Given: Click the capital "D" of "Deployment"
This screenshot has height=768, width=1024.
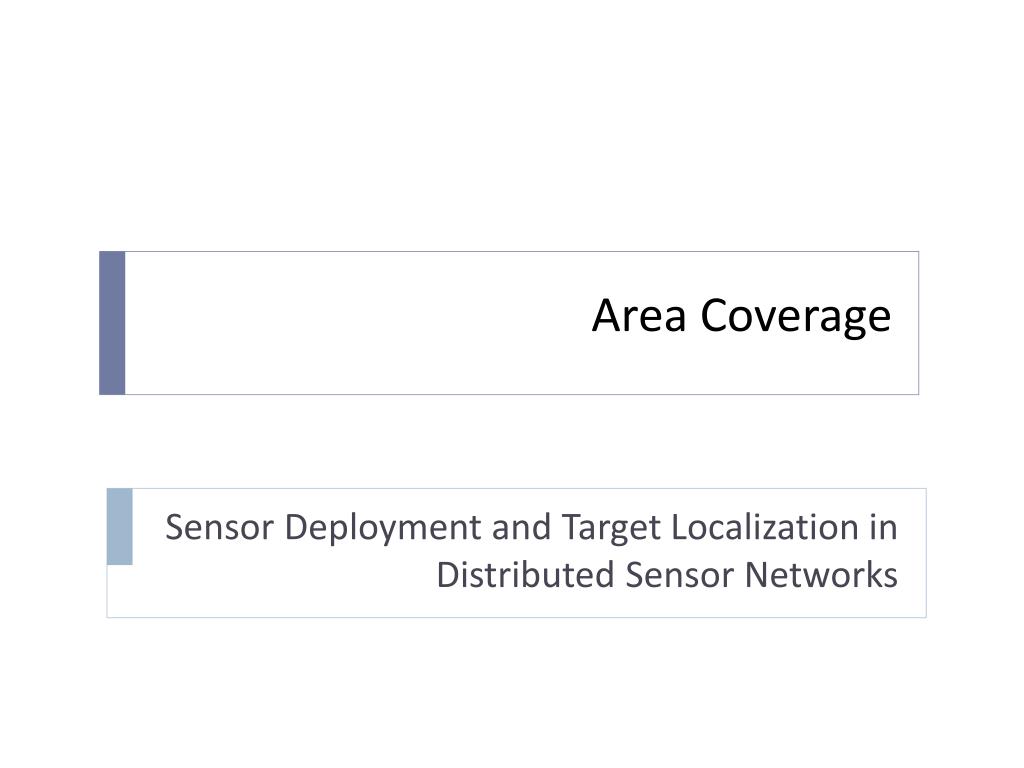Looking at the screenshot, I should click(x=297, y=527).
